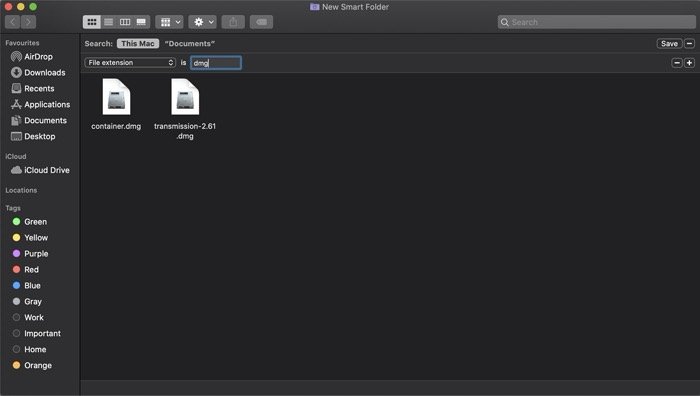Click the Tags section header

(x=13, y=208)
